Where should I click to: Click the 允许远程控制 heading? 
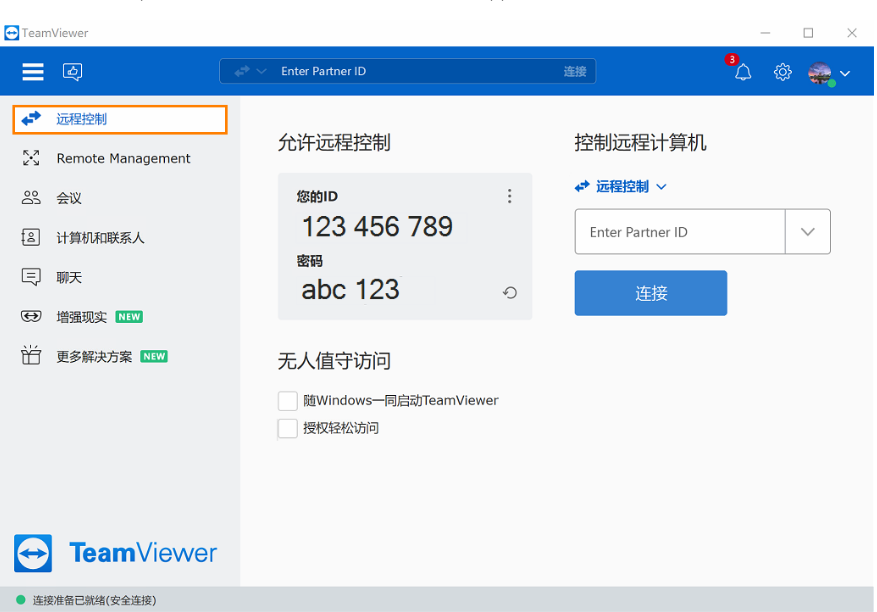pos(334,143)
